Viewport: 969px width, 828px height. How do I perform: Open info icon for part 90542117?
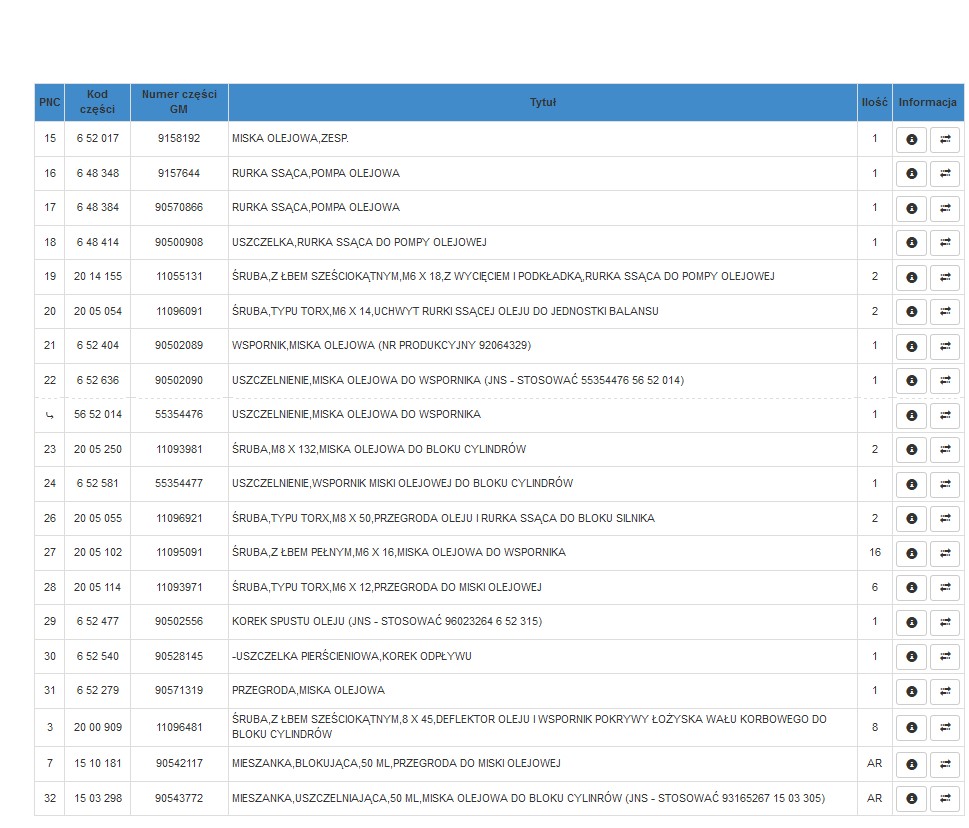click(911, 764)
